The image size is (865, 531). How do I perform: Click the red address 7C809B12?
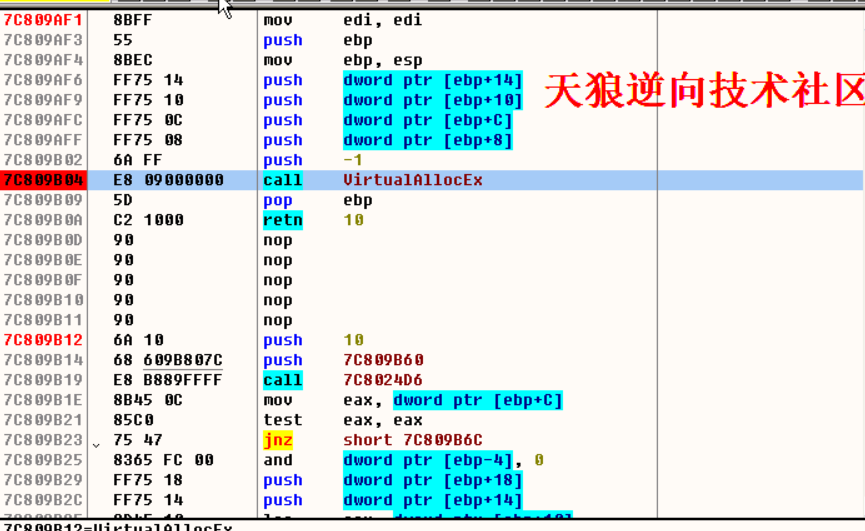coord(43,340)
